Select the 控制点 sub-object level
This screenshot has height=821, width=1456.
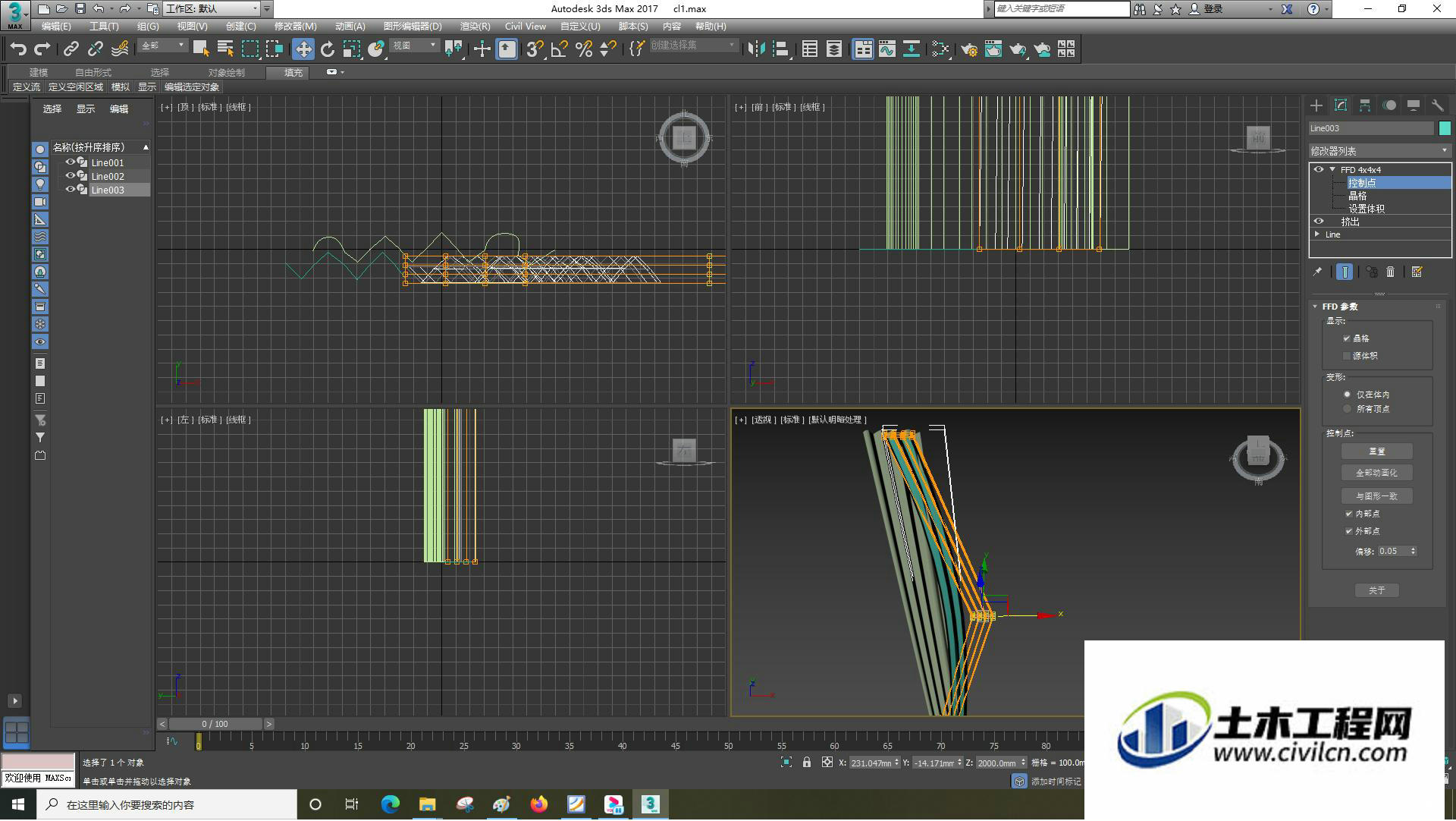coord(1398,183)
